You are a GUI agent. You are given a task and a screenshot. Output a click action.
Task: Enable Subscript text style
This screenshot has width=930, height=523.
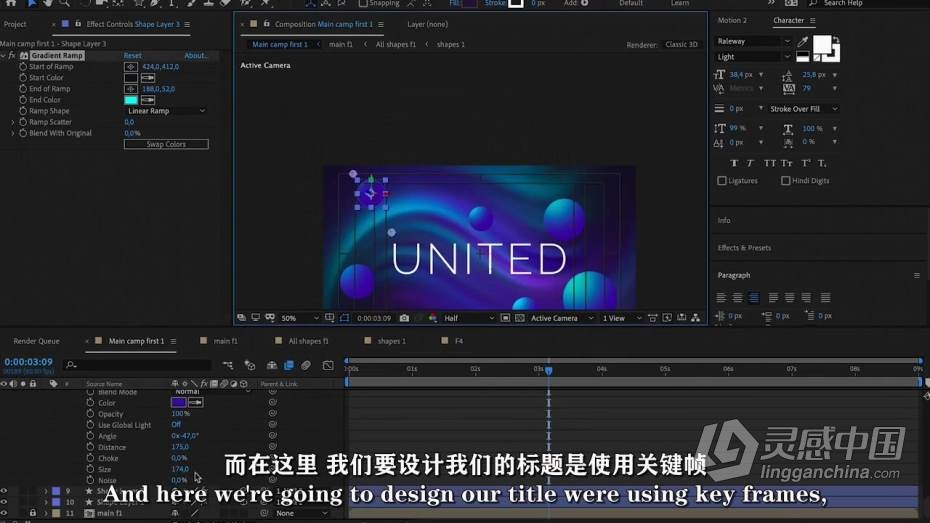(822, 163)
